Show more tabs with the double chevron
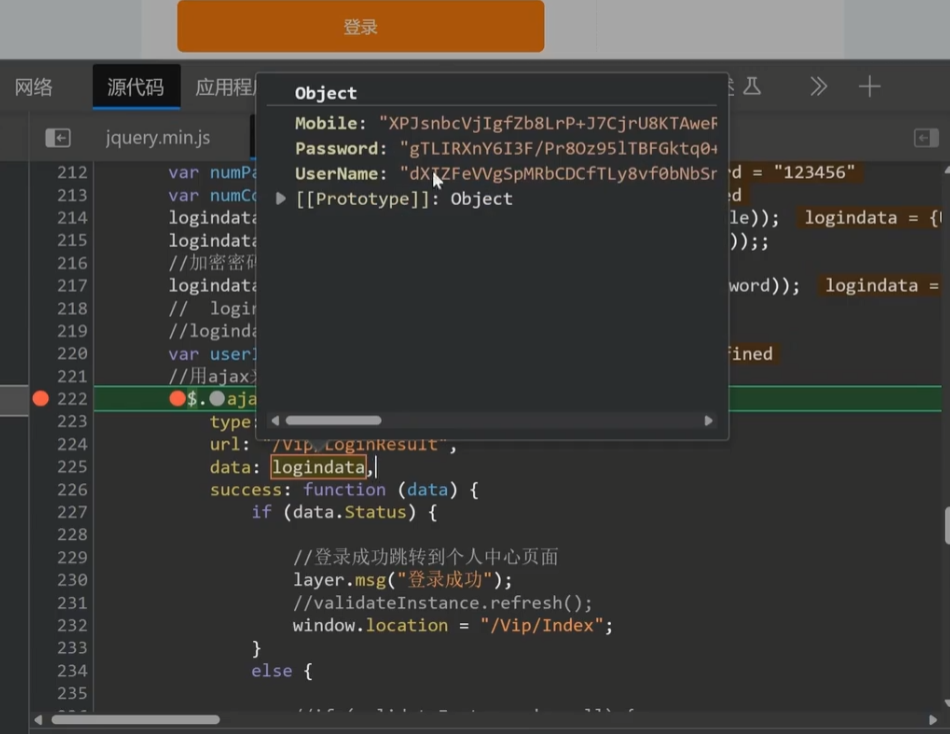 [x=819, y=87]
